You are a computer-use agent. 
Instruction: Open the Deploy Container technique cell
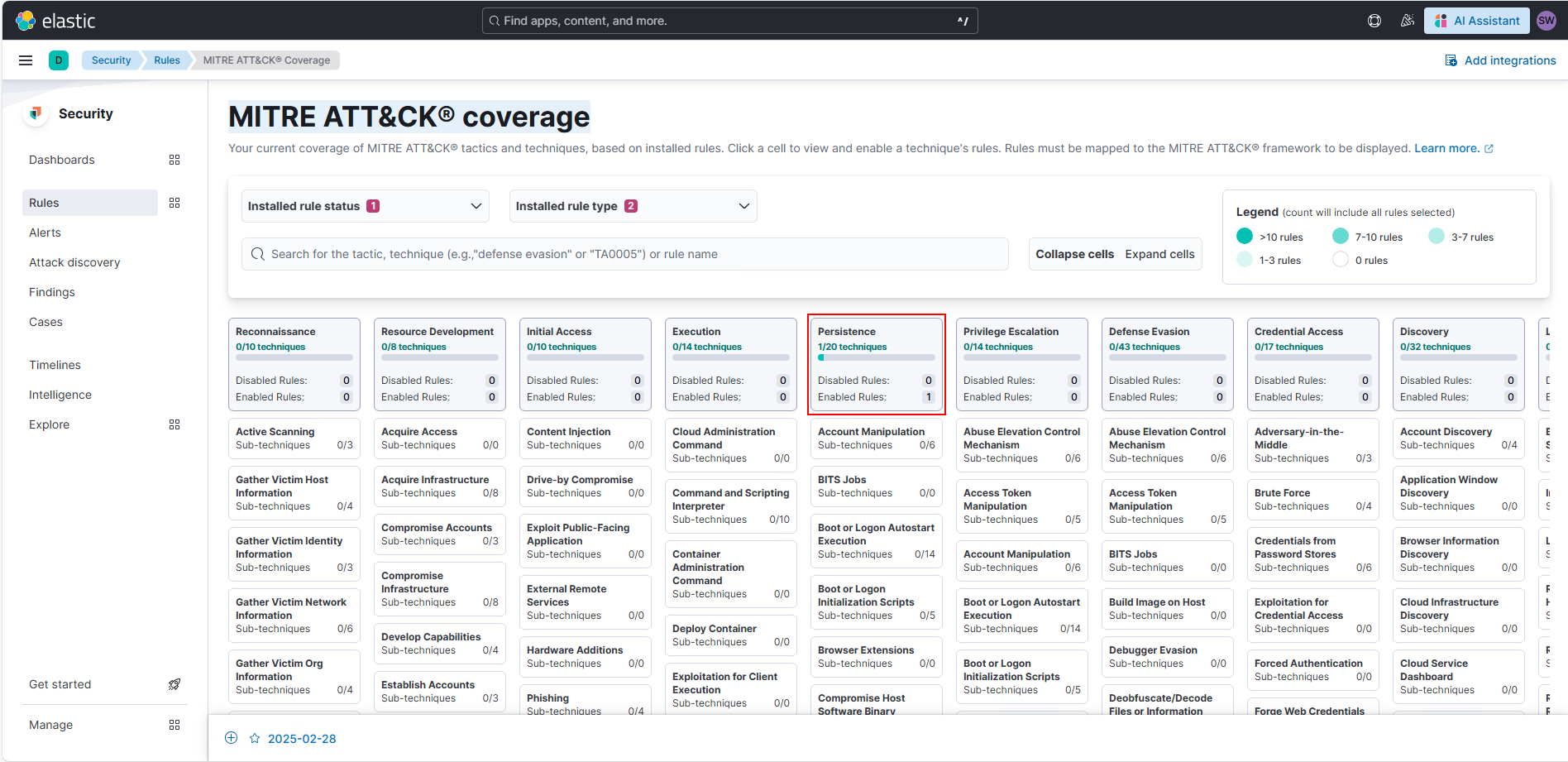click(731, 635)
